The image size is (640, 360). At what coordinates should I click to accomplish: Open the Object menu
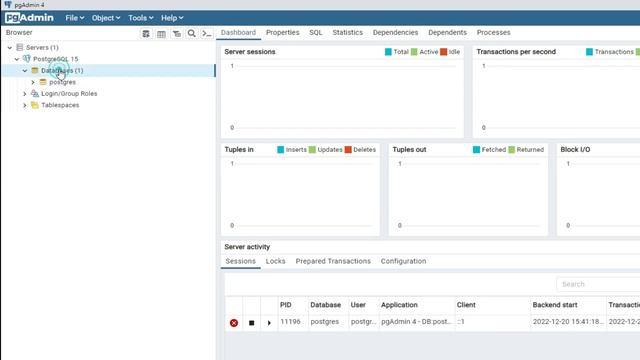pyautogui.click(x=106, y=18)
